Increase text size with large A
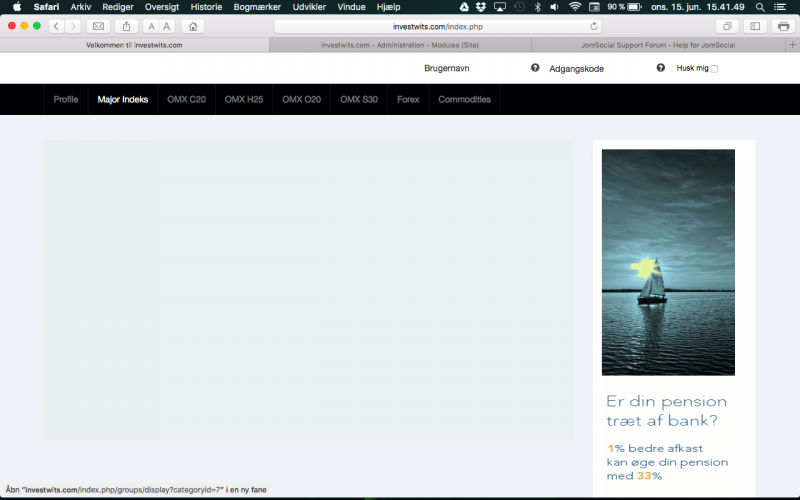This screenshot has width=800, height=500. click(167, 26)
